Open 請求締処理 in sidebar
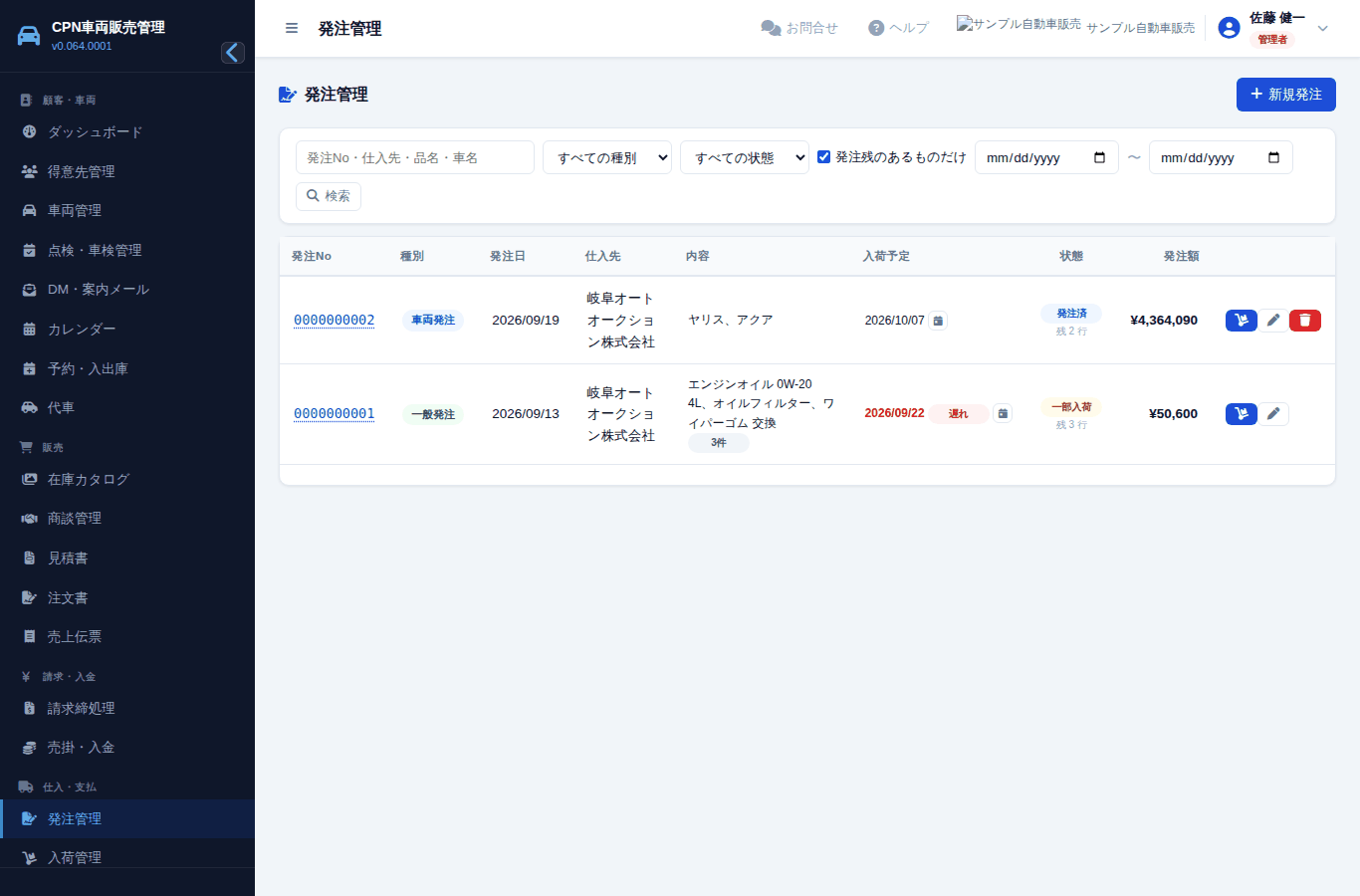 [127, 708]
